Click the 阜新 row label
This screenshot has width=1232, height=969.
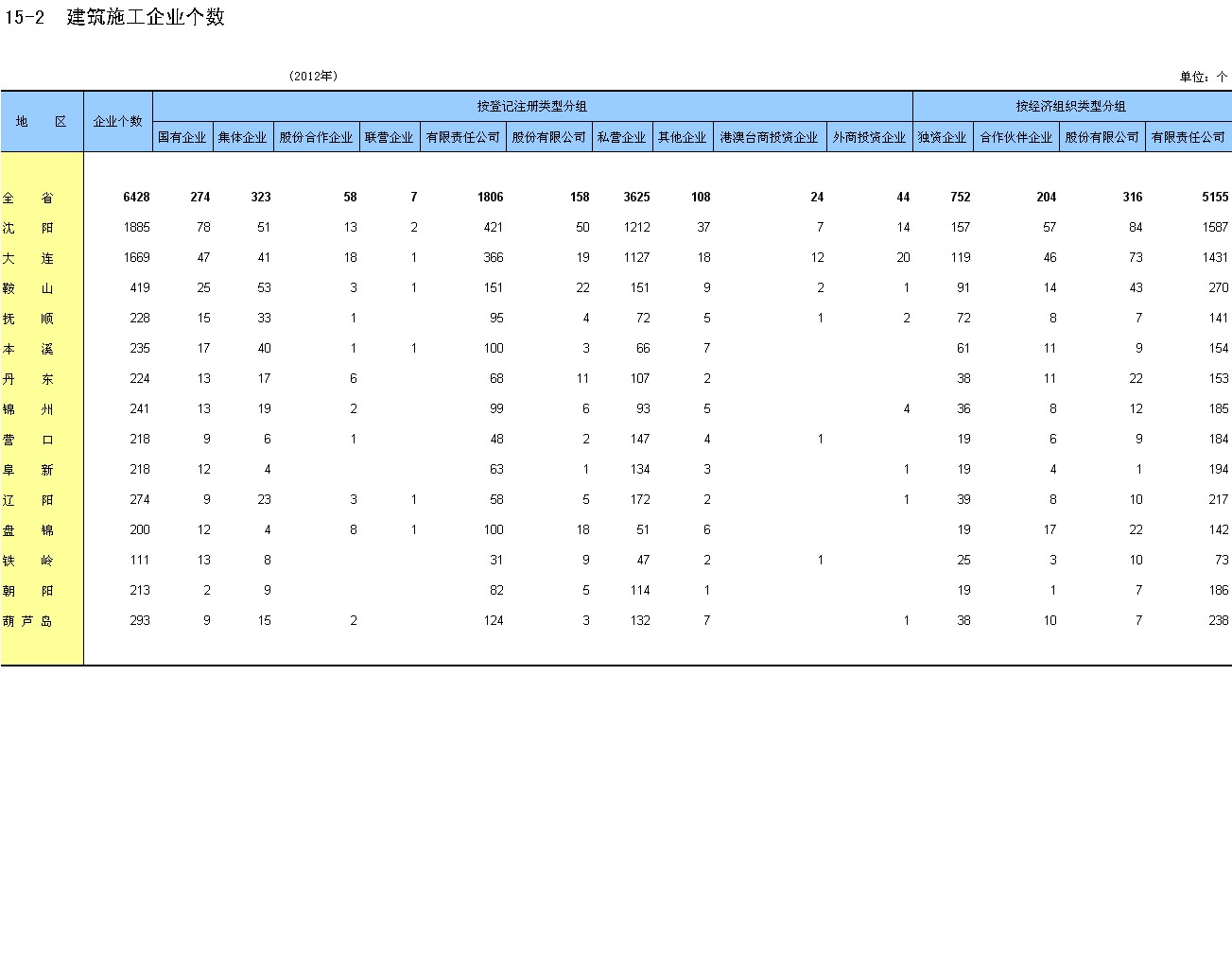point(28,470)
